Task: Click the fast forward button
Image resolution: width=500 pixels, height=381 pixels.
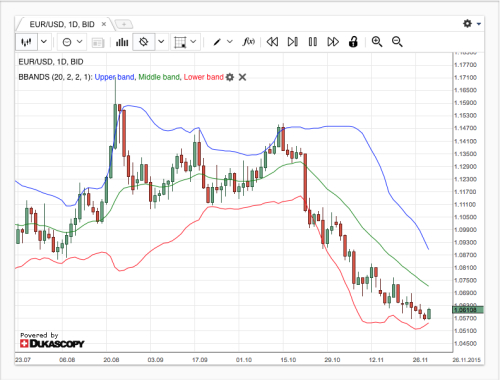Action: 333,42
